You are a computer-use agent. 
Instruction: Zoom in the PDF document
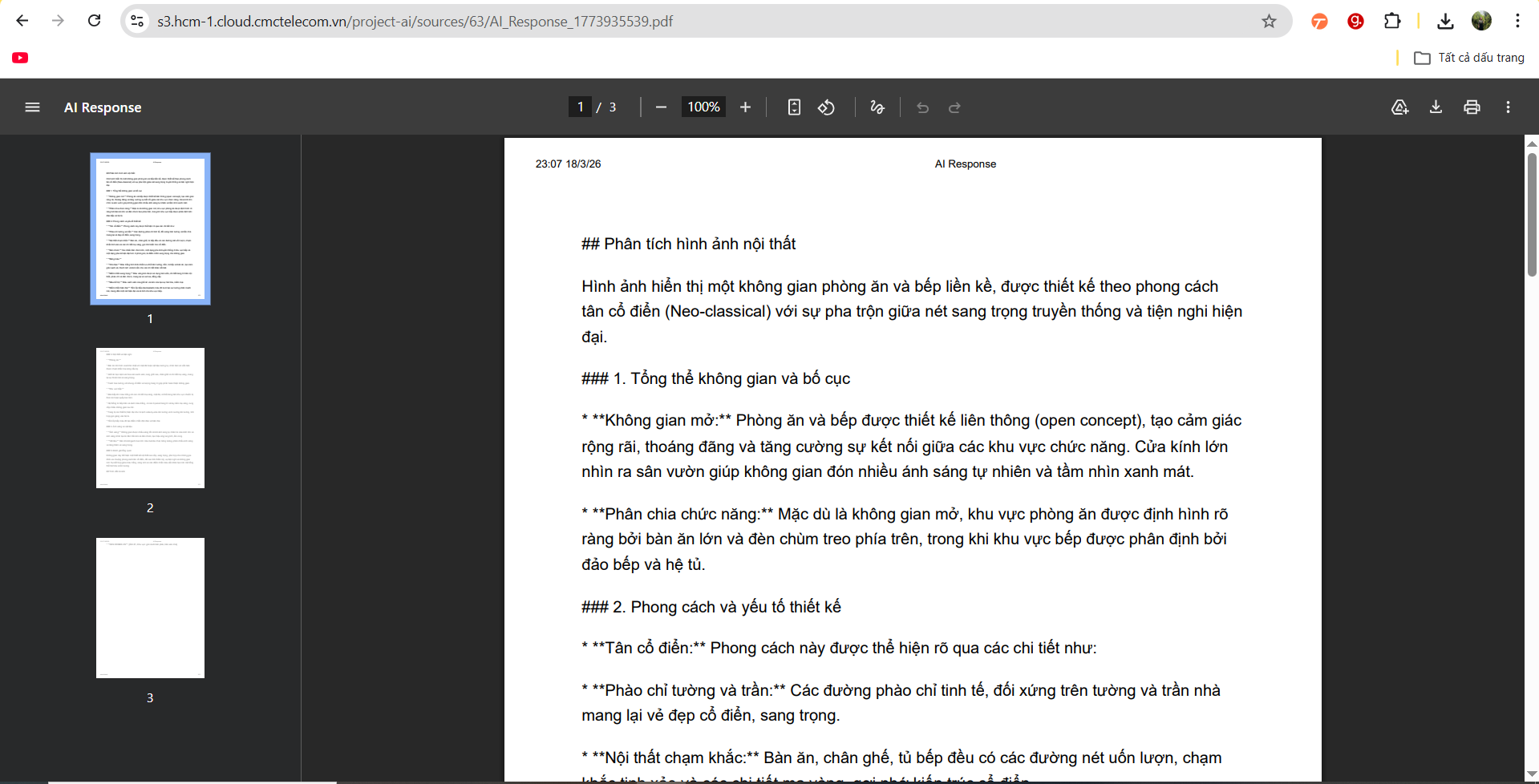[x=745, y=107]
